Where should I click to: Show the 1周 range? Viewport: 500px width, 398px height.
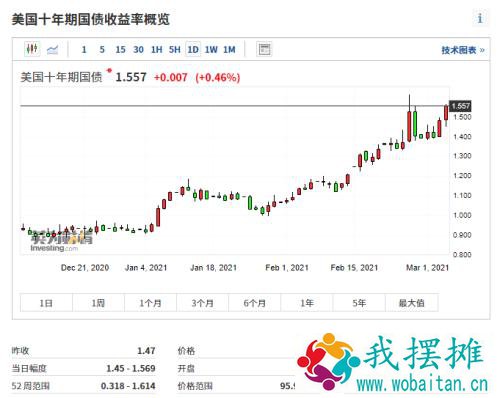tap(98, 303)
